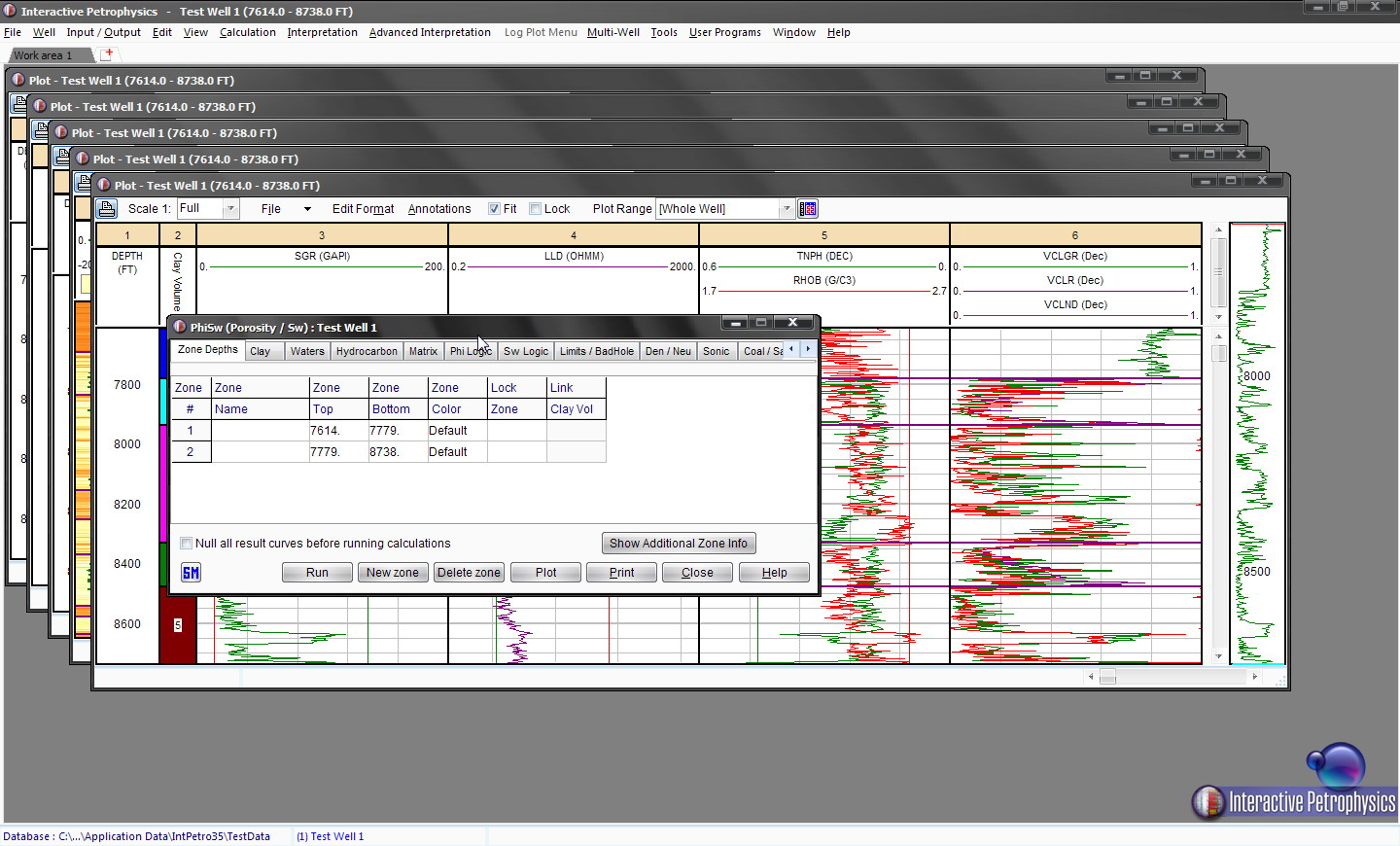Toggle the Fit checkbox
This screenshot has height=846, width=1400.
point(494,209)
